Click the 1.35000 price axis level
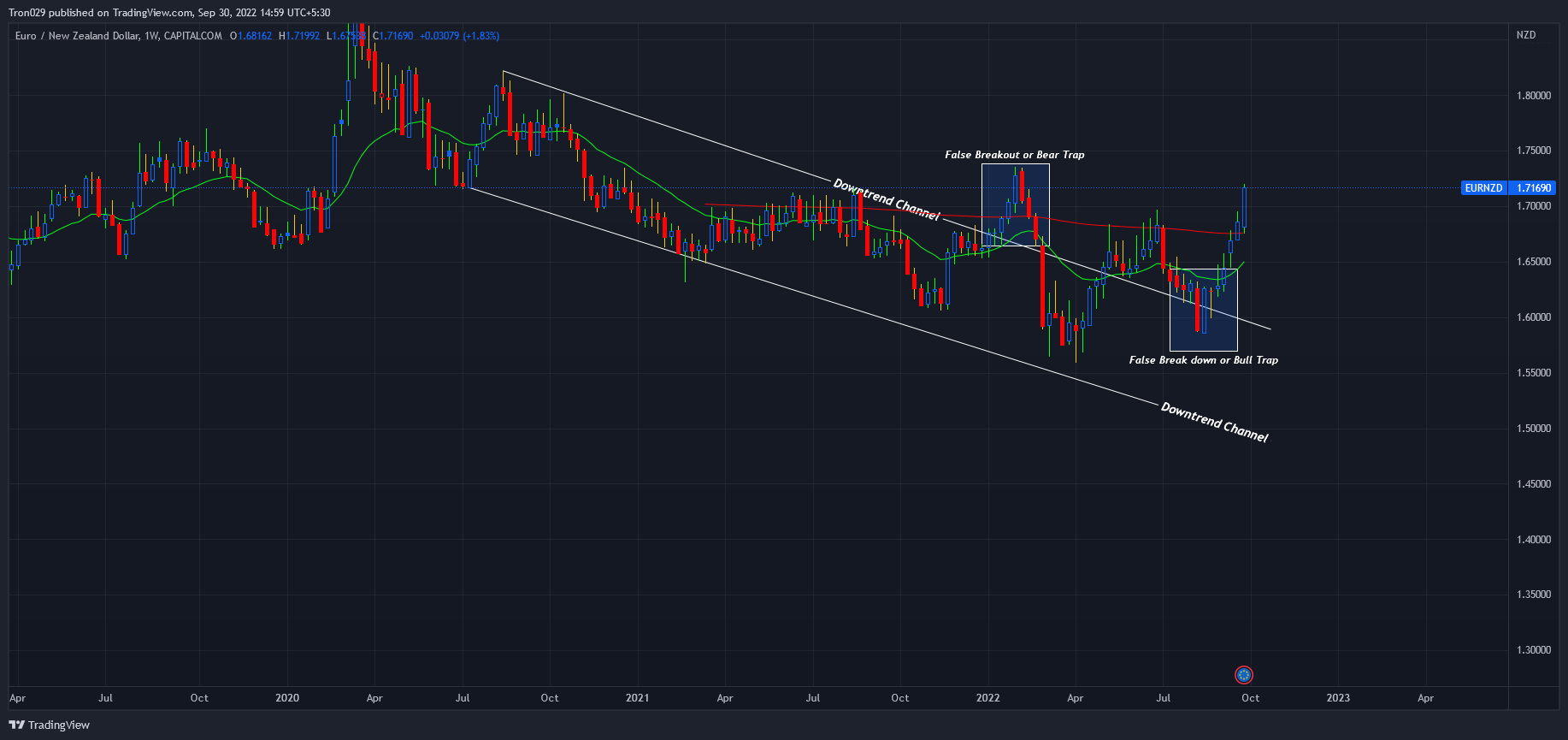 coord(1533,595)
